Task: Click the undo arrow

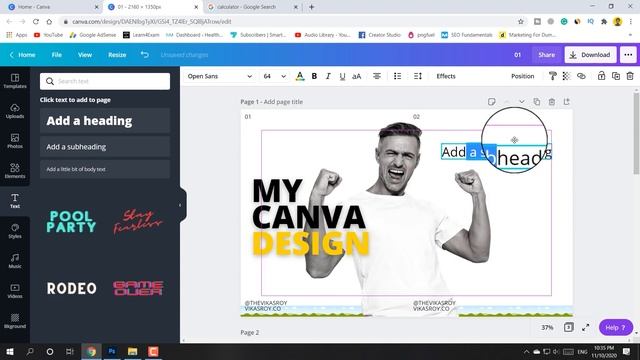Action: [x=144, y=55]
